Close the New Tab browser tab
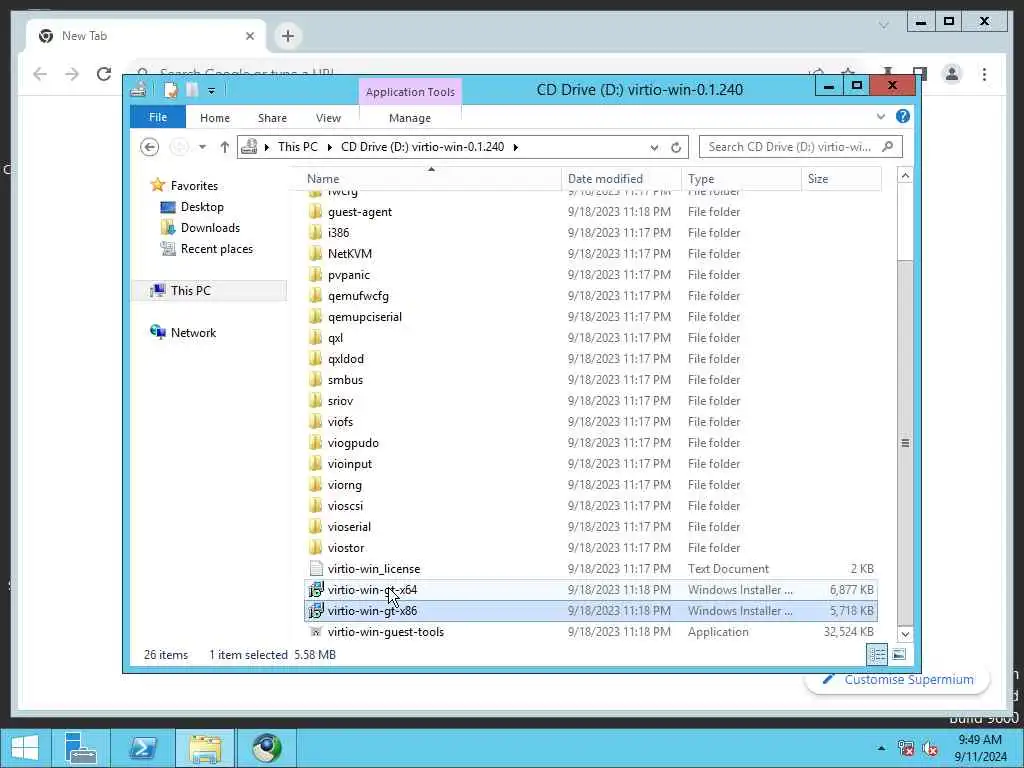 tap(250, 36)
